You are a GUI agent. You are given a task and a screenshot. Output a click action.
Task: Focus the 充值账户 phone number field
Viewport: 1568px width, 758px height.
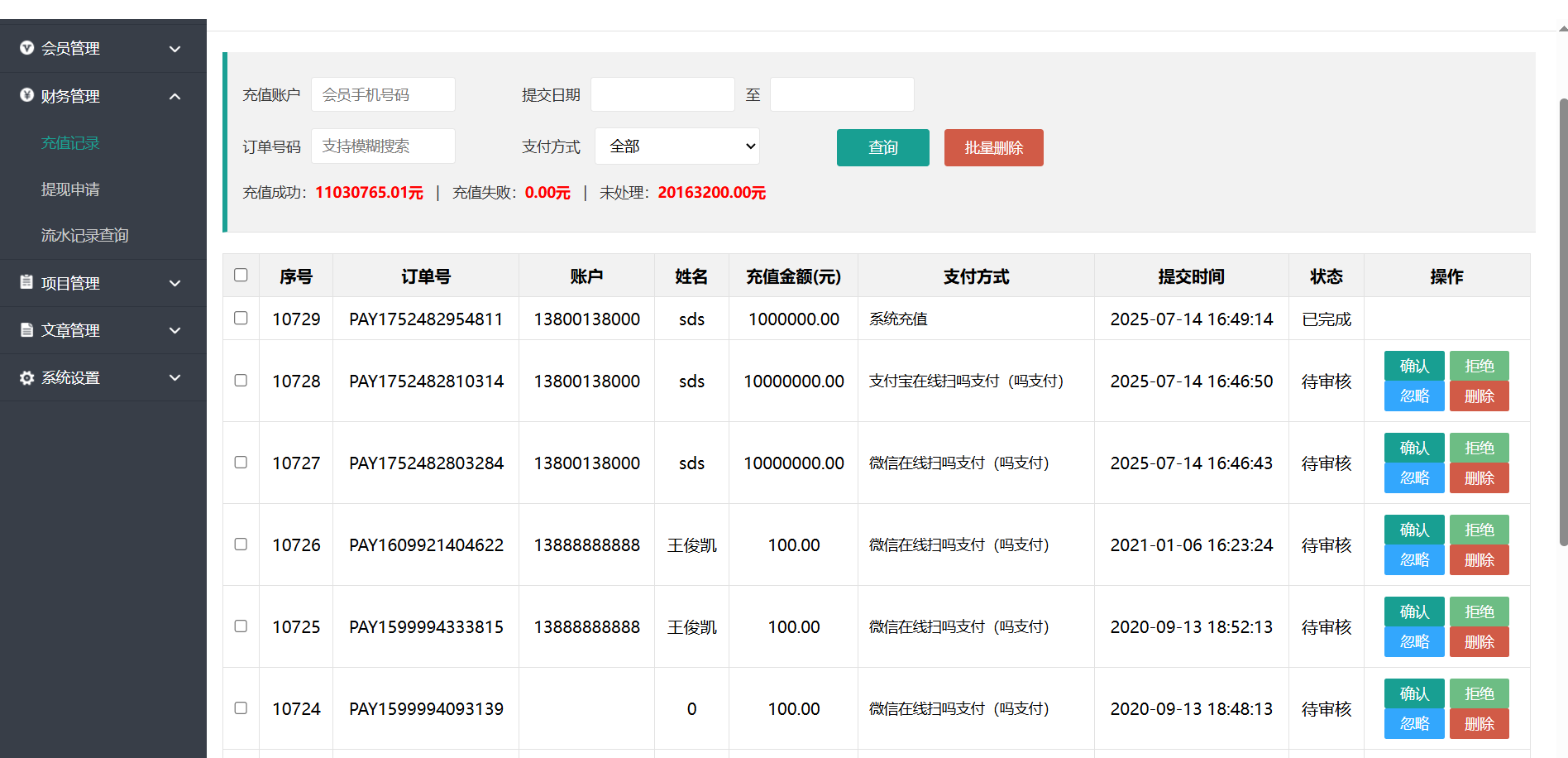(x=383, y=94)
